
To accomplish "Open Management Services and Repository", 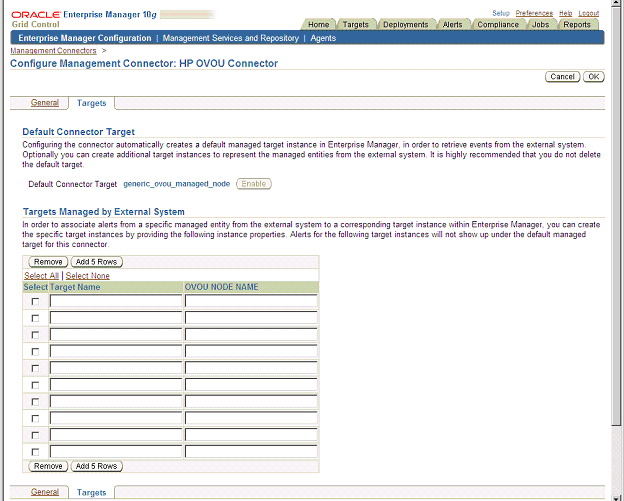I will click(230, 38).
